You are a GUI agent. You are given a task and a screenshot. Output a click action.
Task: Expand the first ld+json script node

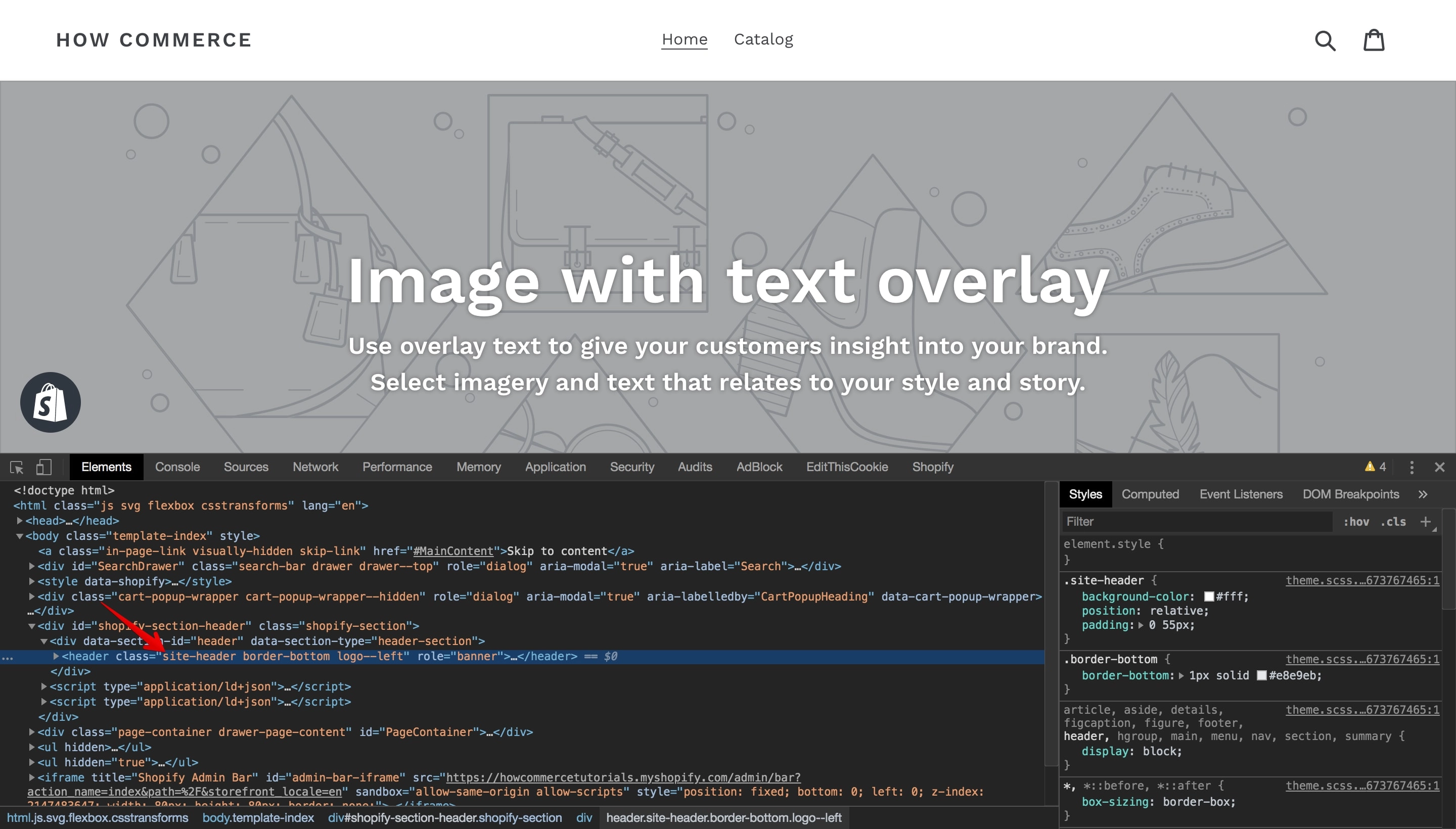click(44, 686)
